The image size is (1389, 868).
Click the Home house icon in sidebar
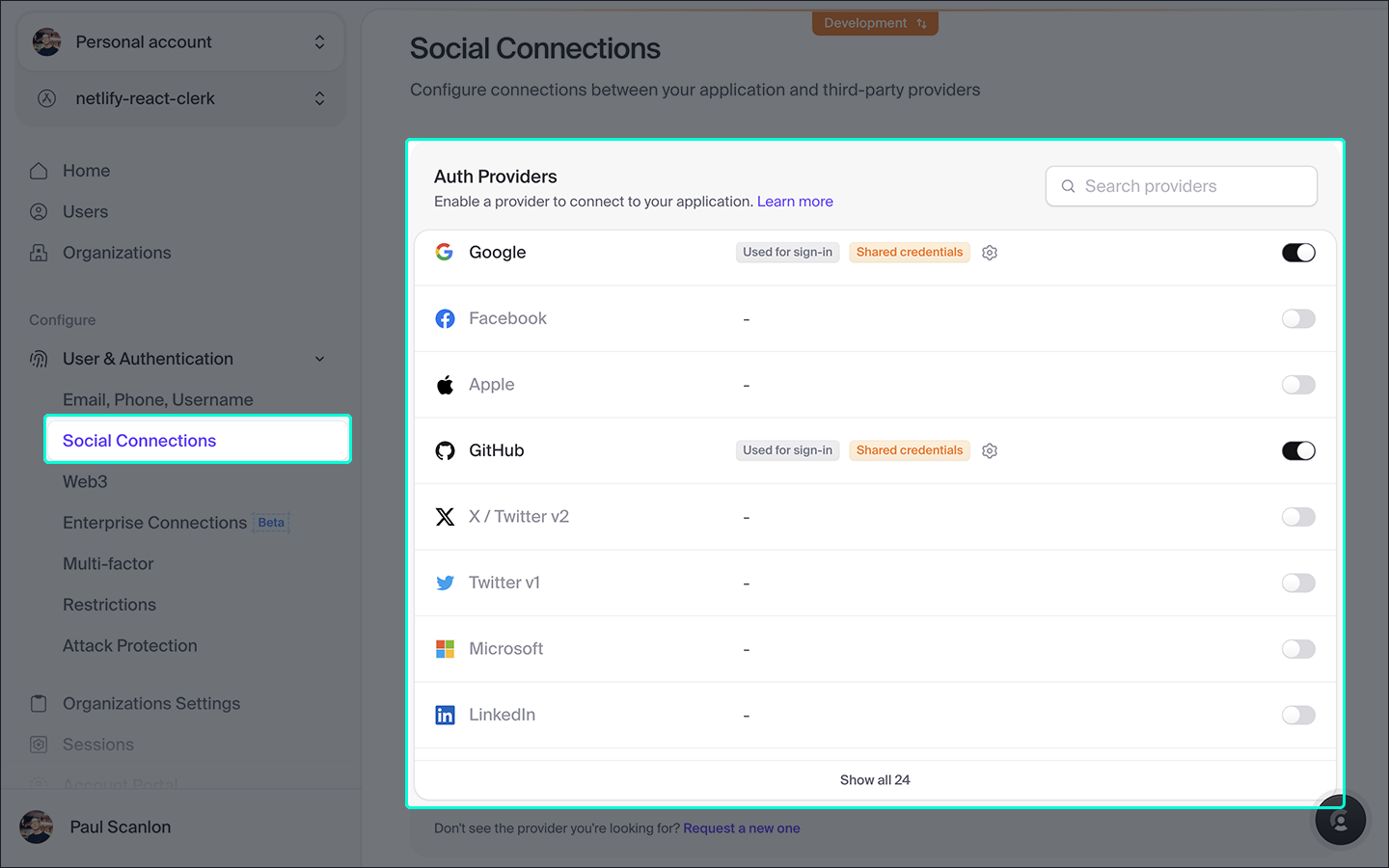(x=39, y=171)
